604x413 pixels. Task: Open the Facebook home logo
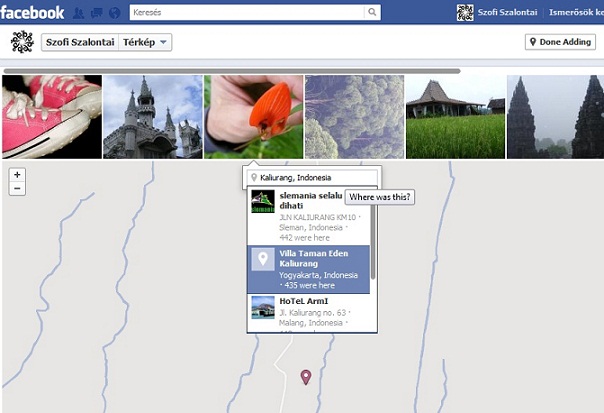pos(32,12)
